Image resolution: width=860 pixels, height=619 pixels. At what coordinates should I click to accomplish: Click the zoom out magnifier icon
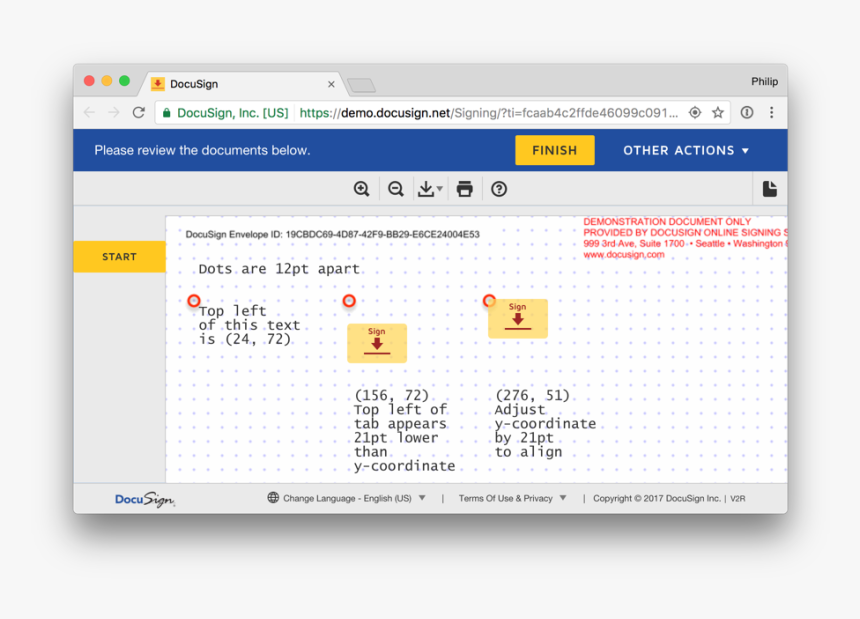click(395, 189)
